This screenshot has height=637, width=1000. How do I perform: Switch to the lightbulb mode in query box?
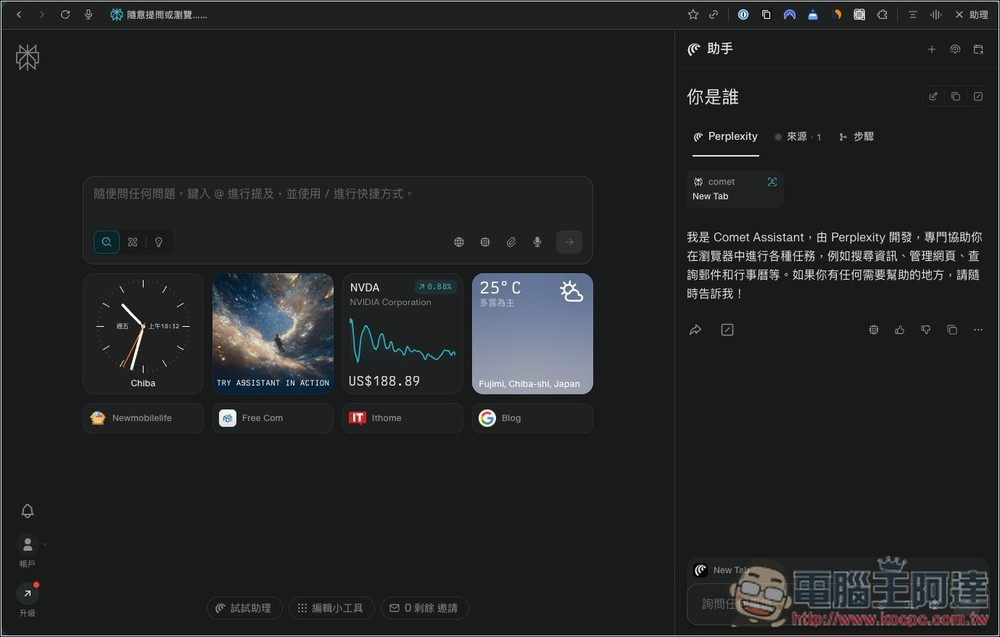click(158, 242)
